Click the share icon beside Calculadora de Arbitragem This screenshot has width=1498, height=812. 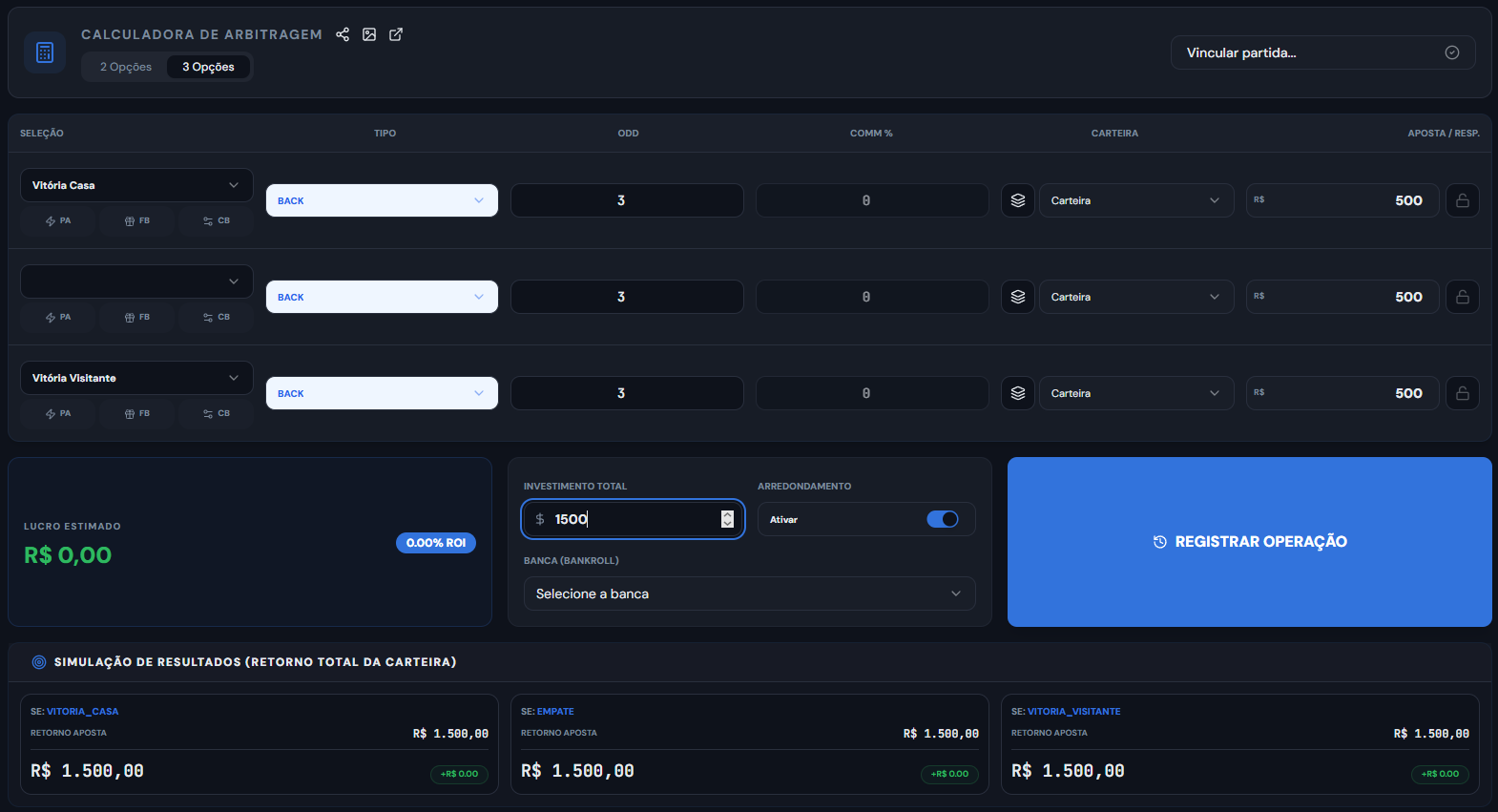(343, 34)
